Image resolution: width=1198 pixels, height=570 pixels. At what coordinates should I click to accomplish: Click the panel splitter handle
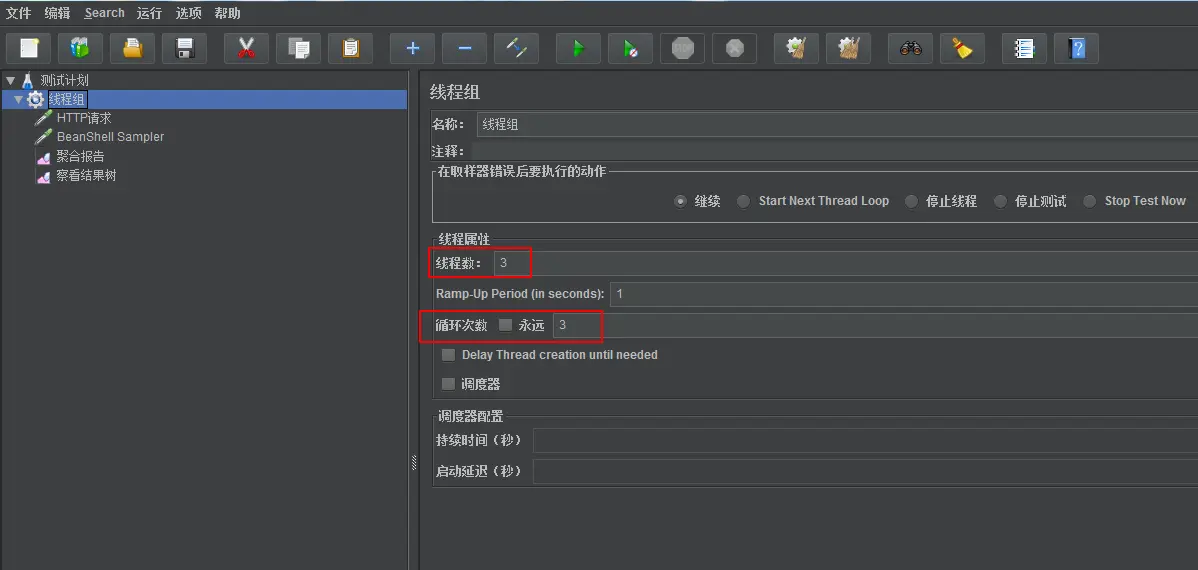(x=414, y=462)
